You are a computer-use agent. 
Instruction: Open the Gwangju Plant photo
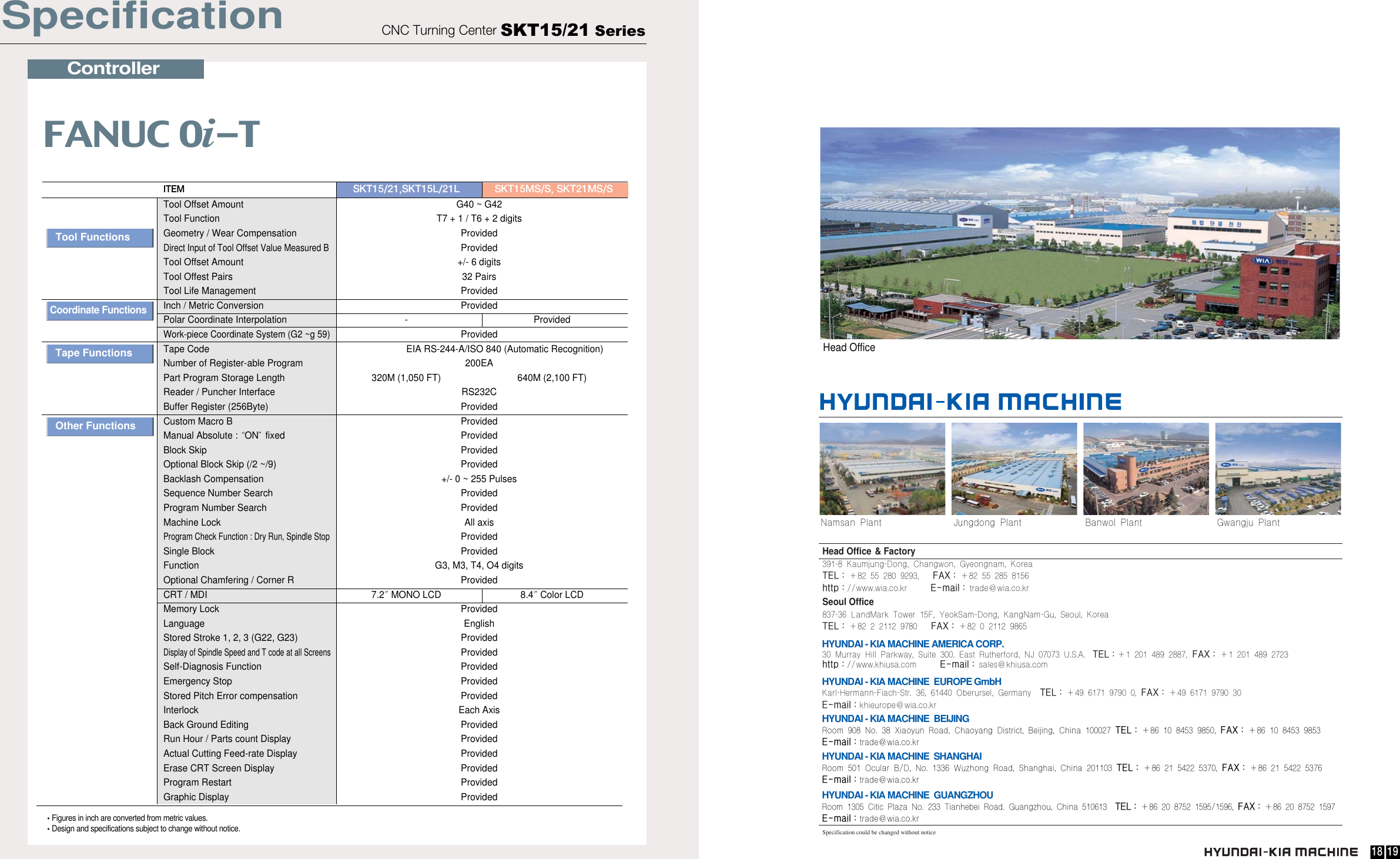click(1278, 469)
